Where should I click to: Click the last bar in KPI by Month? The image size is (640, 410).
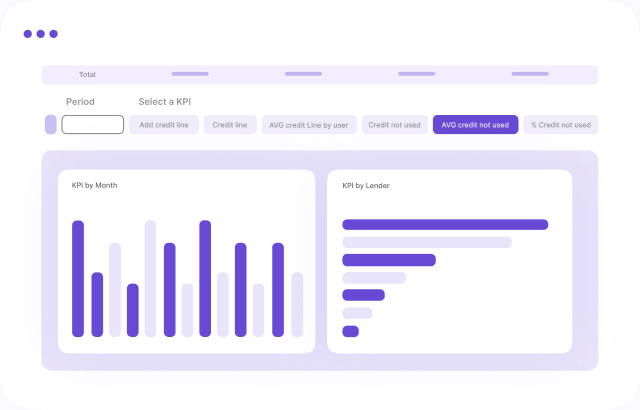[x=297, y=305]
